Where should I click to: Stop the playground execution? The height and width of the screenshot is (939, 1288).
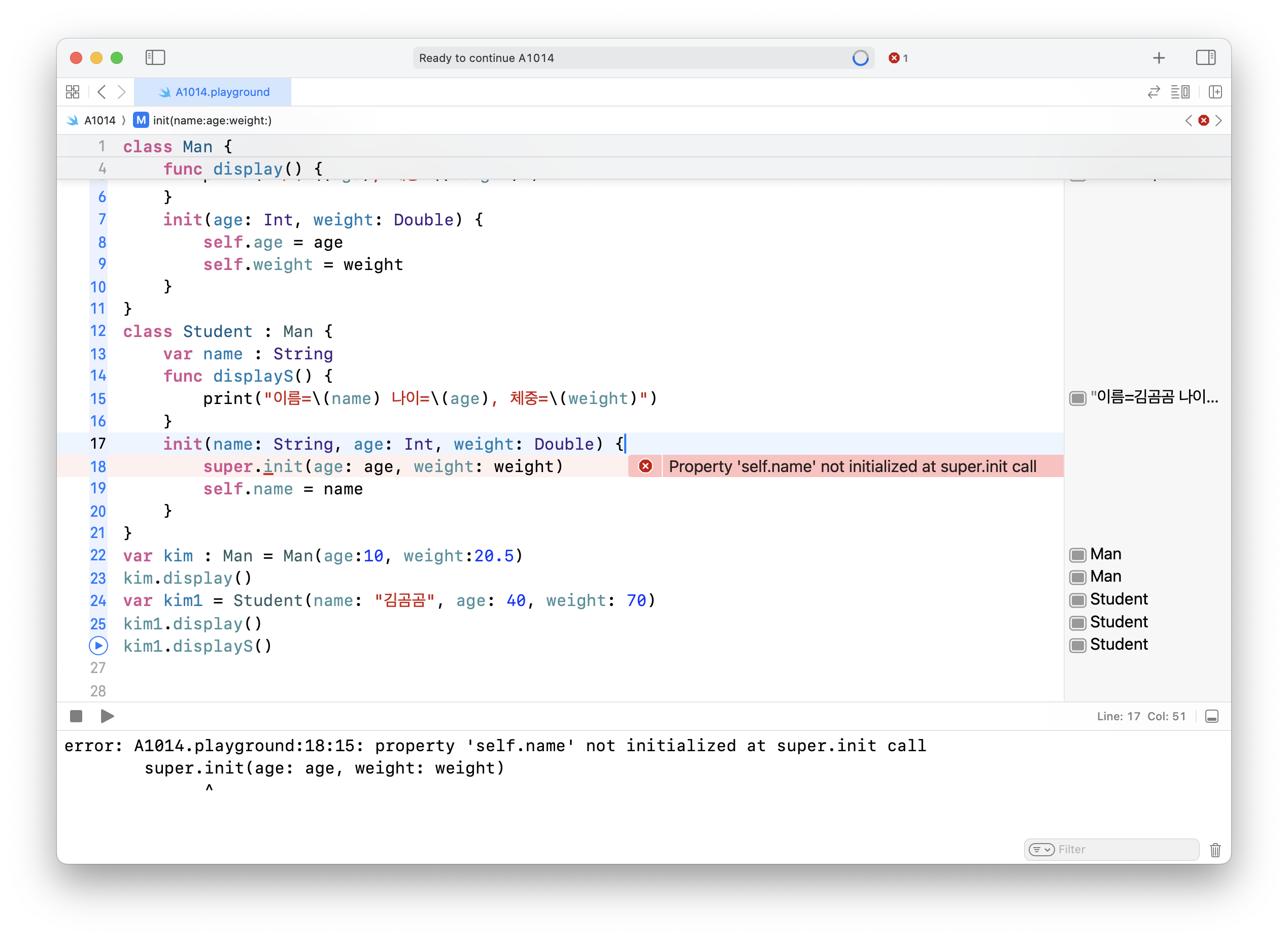(x=76, y=716)
